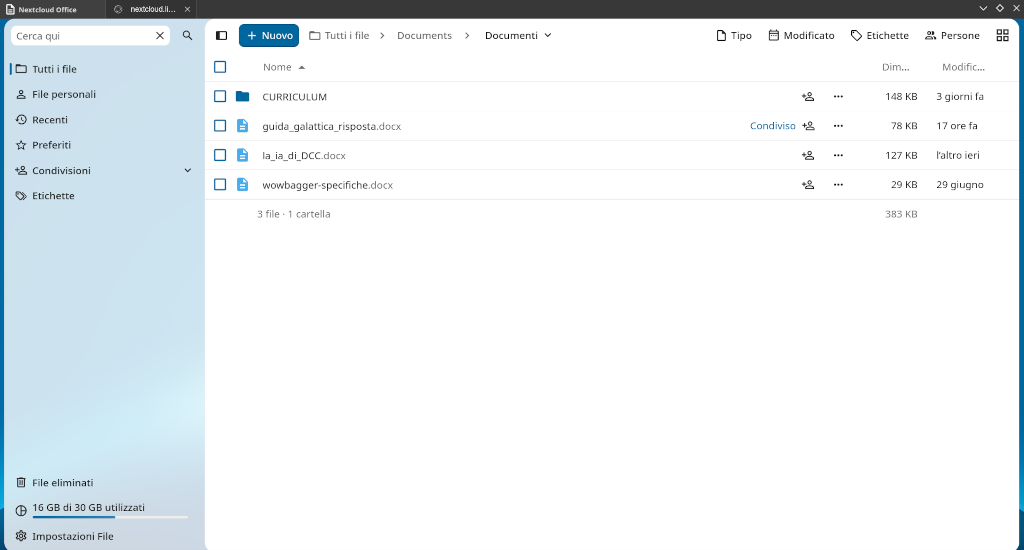1024x550 pixels.
Task: Click the 127 KB size value
Action: [901, 155]
